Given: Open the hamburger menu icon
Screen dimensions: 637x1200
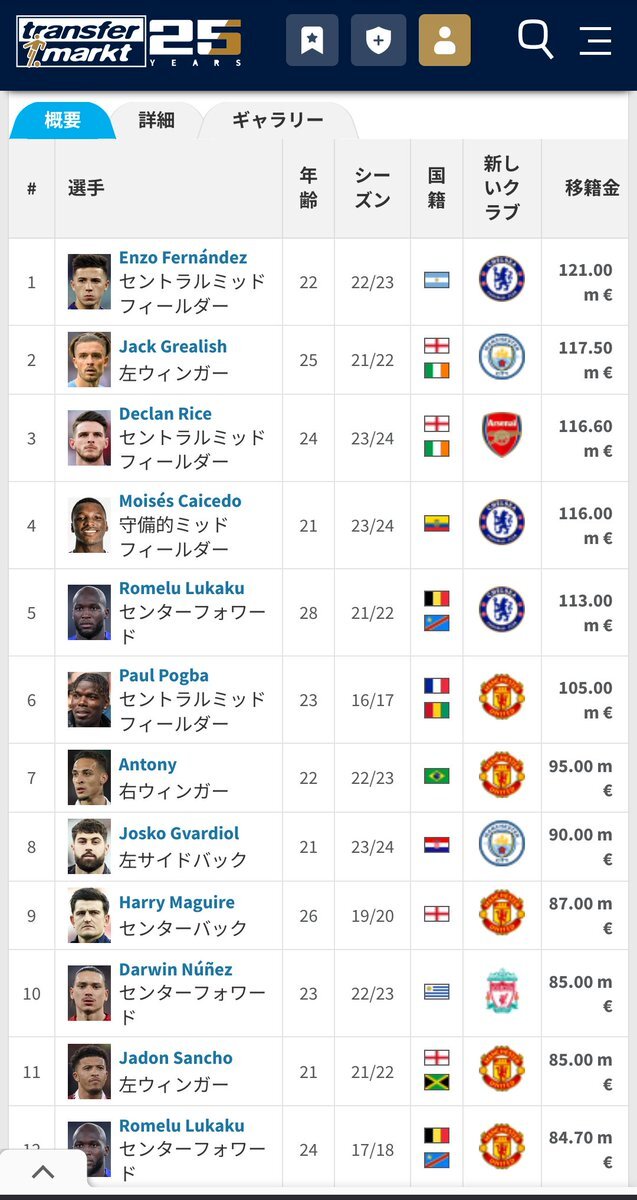Looking at the screenshot, I should coord(595,40).
